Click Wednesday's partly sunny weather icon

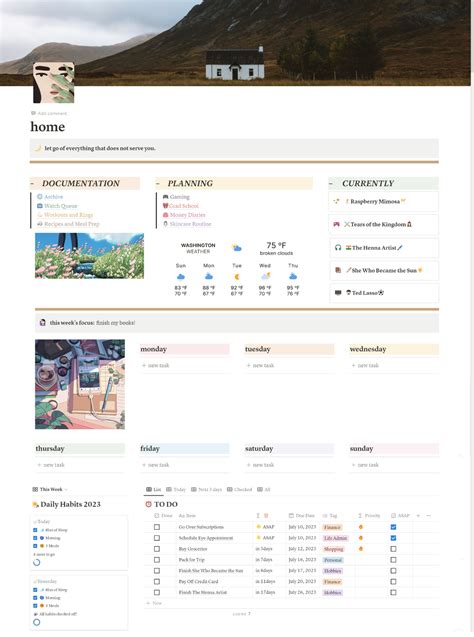coord(265,277)
